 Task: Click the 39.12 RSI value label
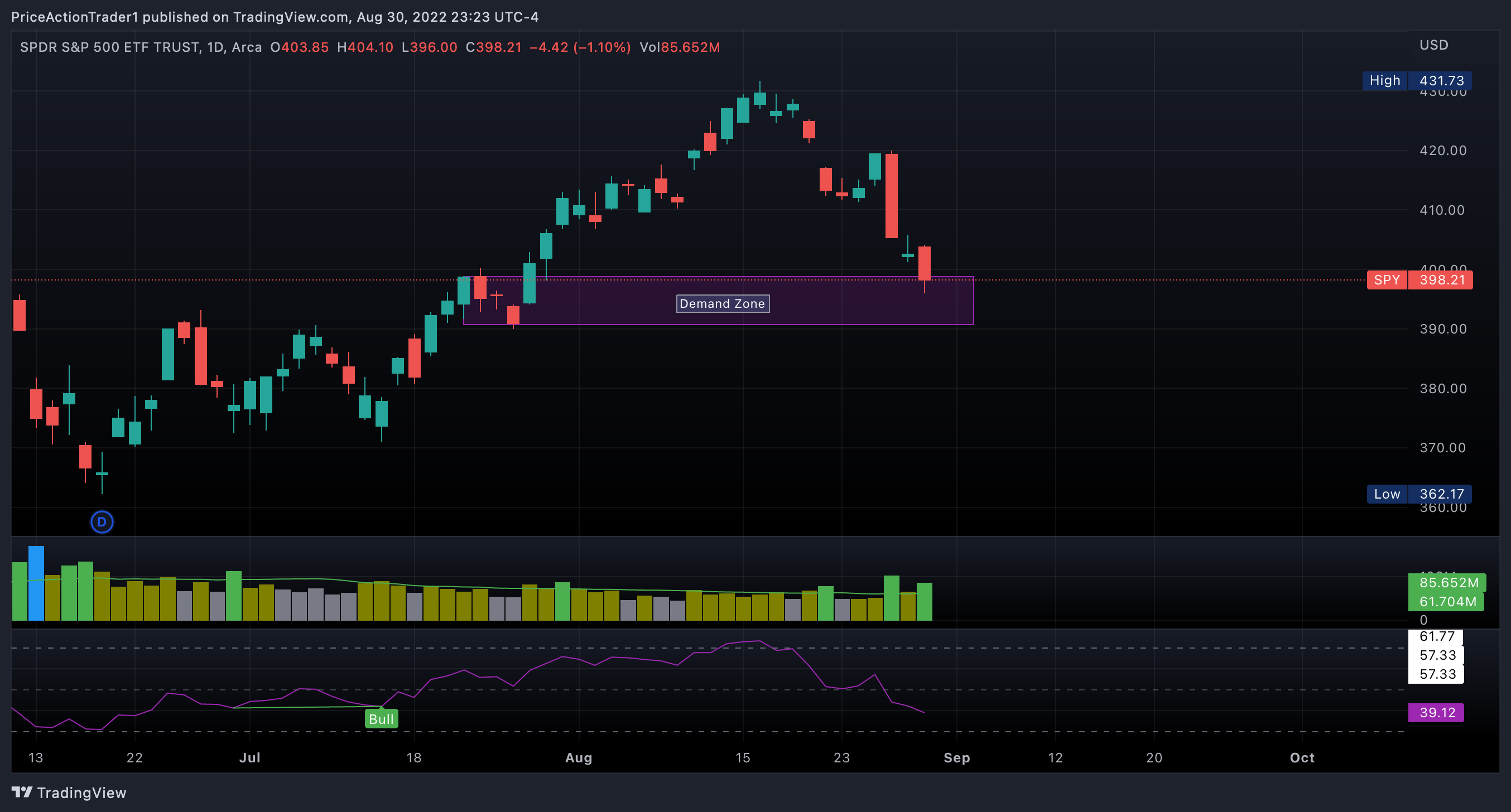(1436, 712)
